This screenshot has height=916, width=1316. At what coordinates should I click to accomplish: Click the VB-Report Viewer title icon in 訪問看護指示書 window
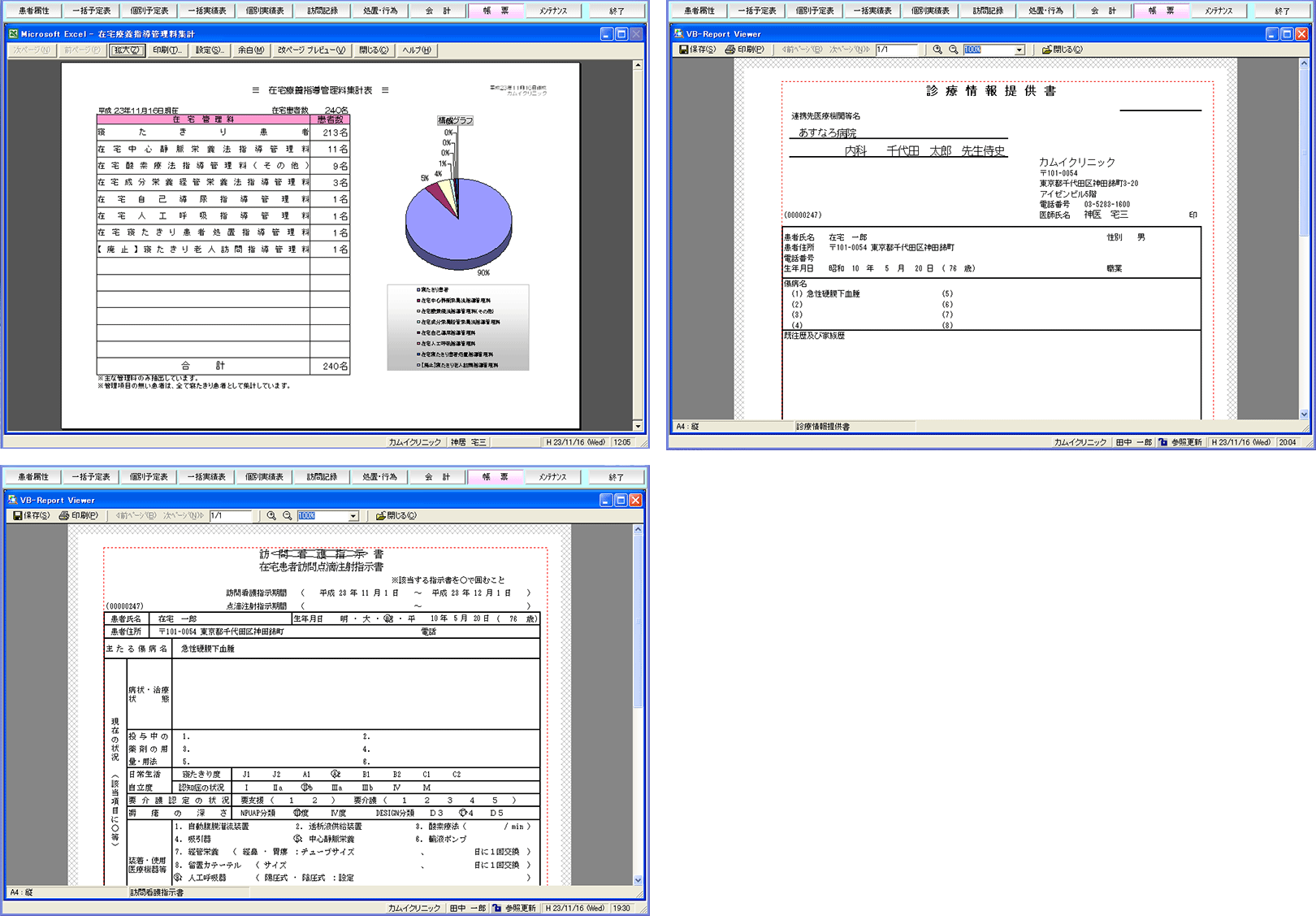coord(13,500)
